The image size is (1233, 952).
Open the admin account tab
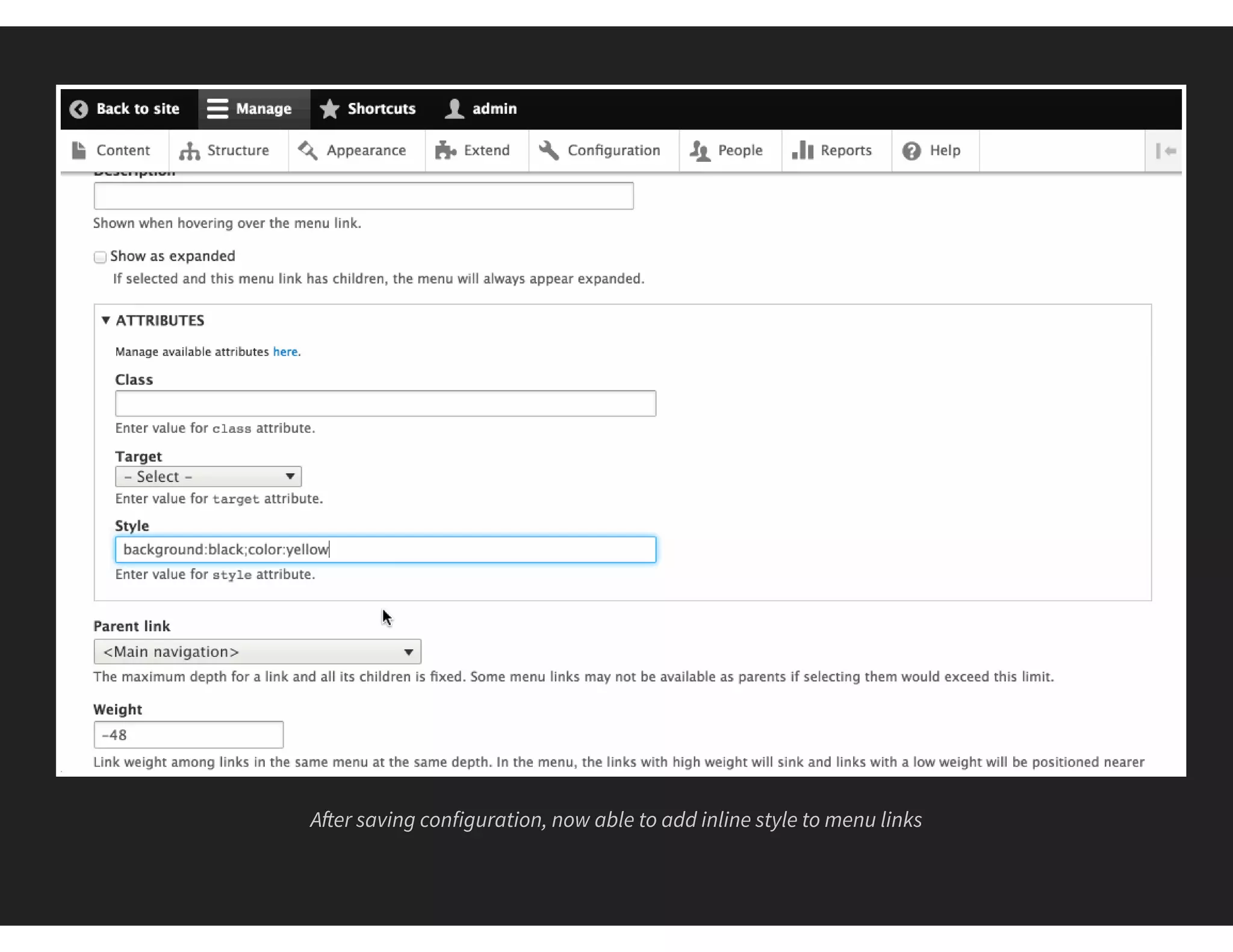[x=481, y=109]
